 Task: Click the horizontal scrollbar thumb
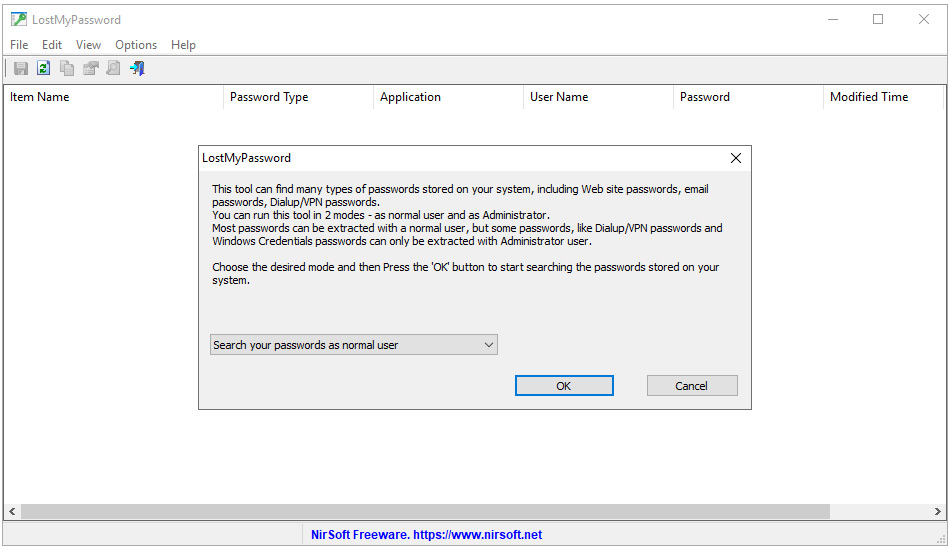click(425, 511)
